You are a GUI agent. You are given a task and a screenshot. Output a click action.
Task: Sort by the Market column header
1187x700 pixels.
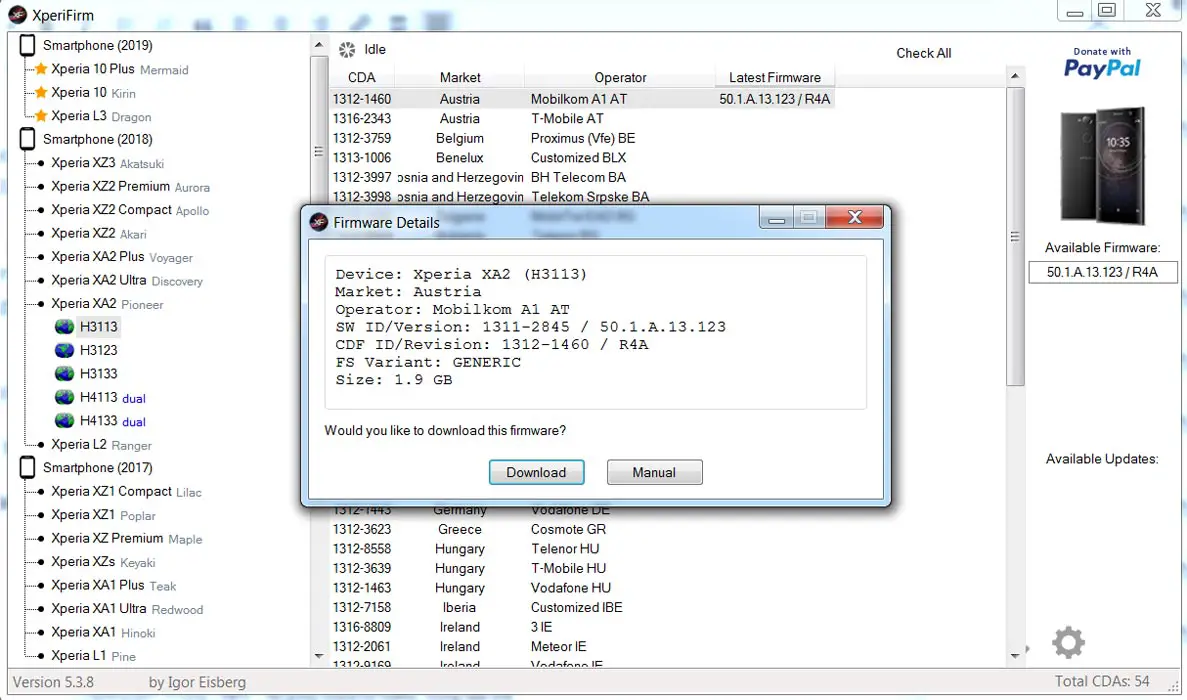(460, 77)
